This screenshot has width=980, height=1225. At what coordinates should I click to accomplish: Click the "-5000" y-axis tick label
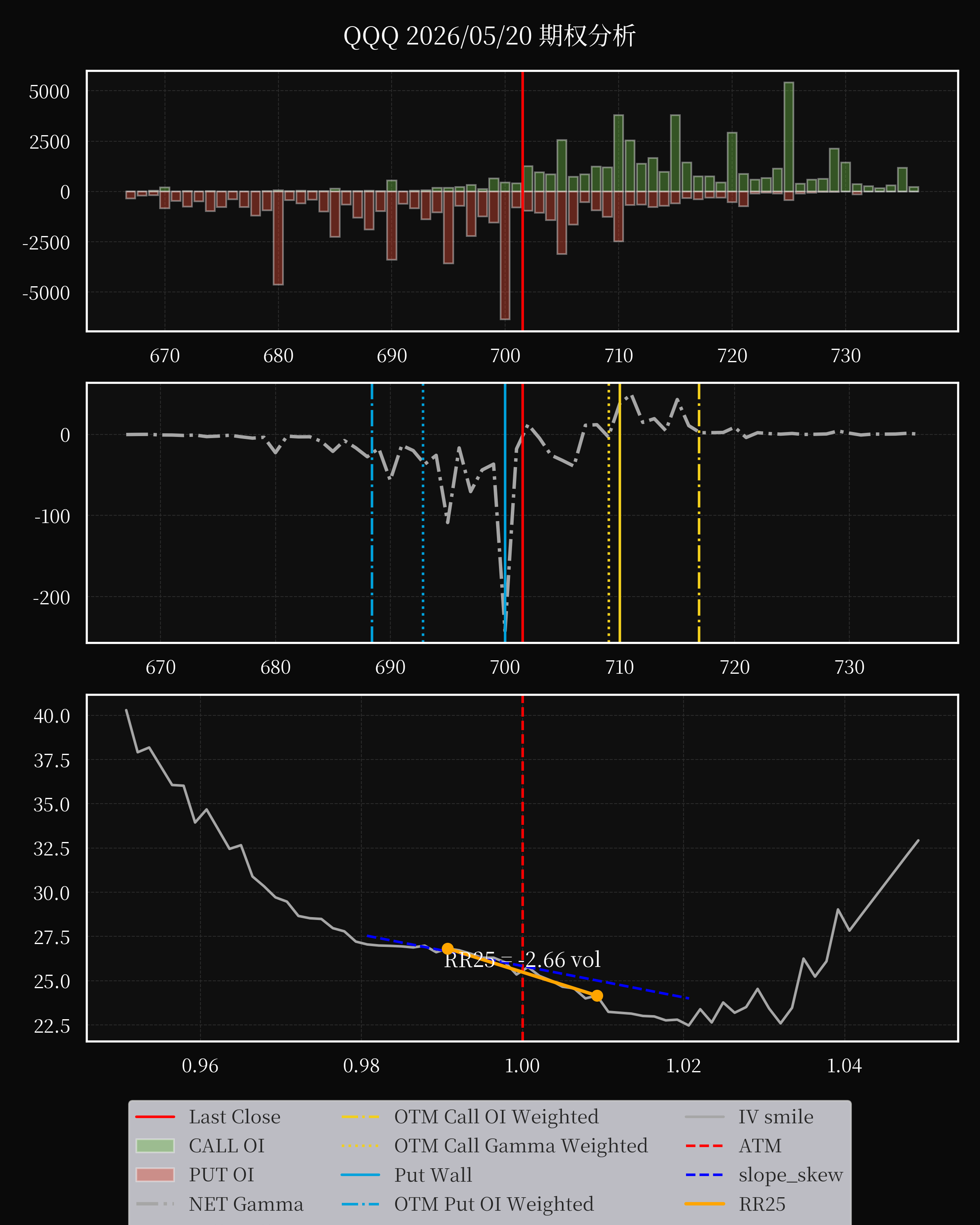click(46, 293)
